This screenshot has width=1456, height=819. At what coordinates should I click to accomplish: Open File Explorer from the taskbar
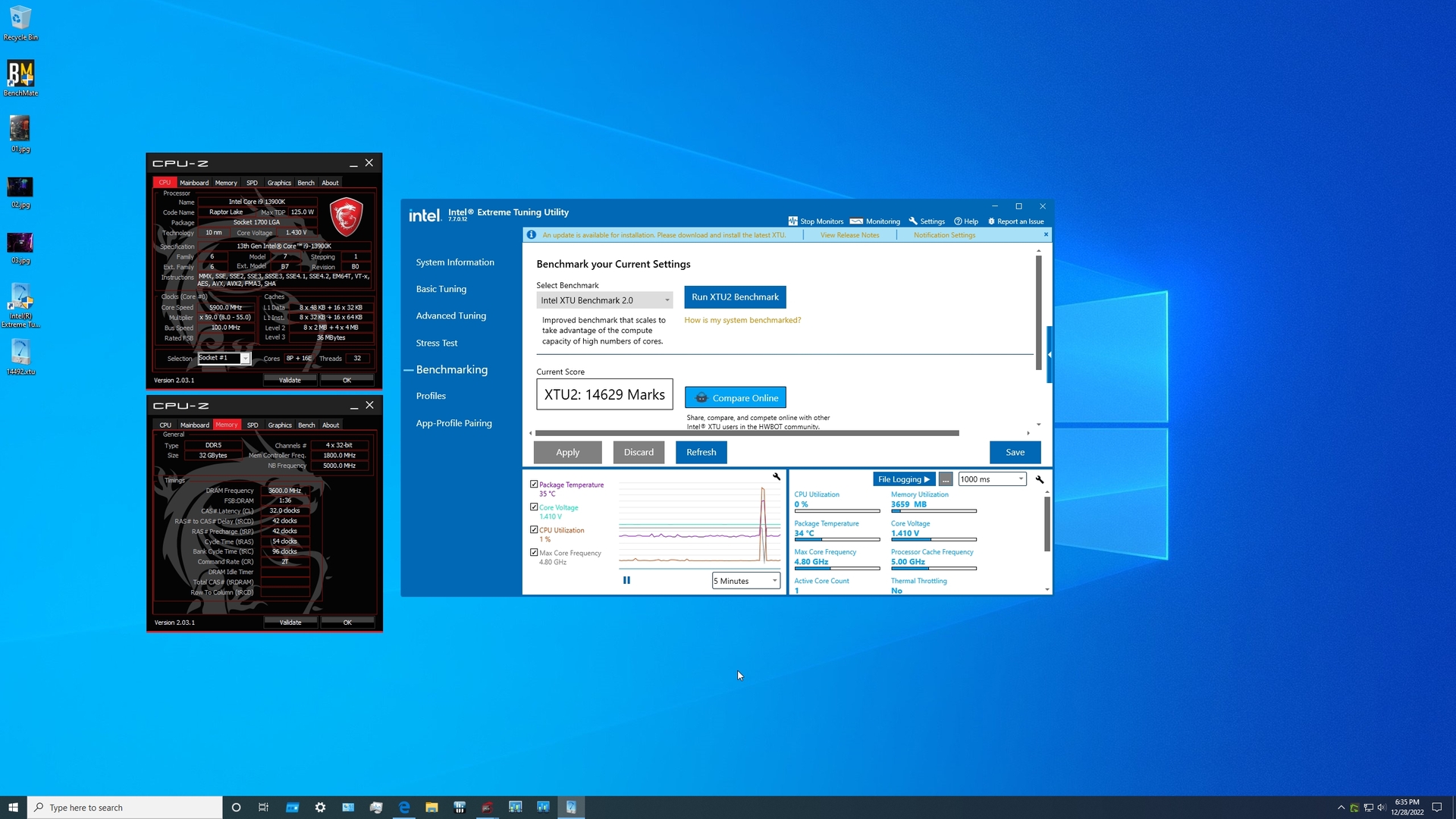pyautogui.click(x=431, y=808)
